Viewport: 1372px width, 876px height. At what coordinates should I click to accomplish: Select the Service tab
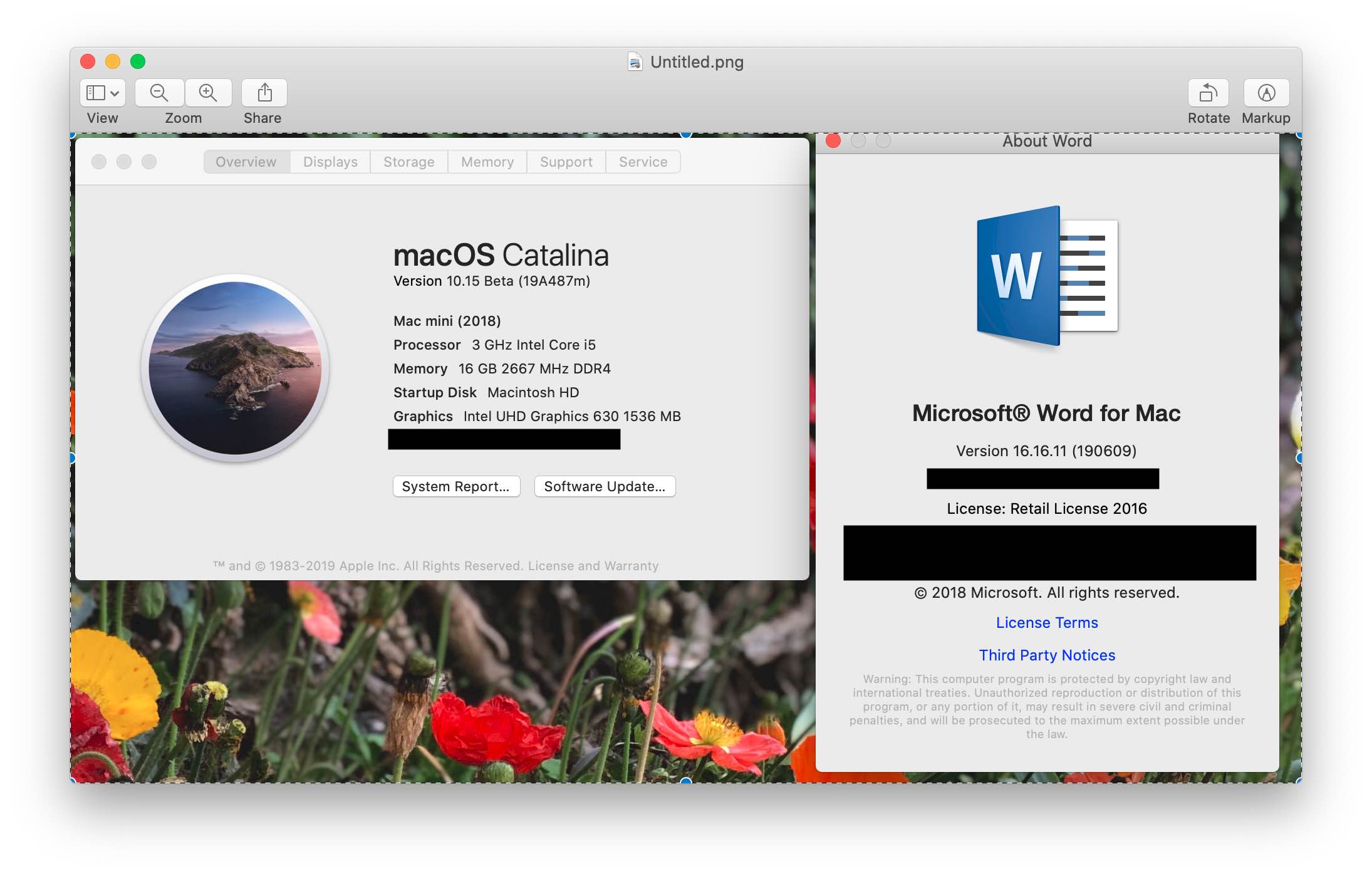pyautogui.click(x=643, y=162)
